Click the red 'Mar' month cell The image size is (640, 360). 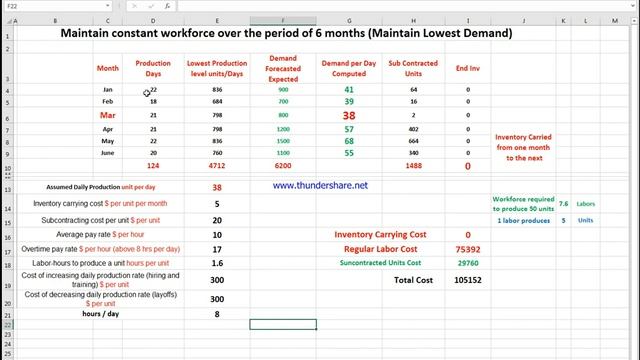coord(108,115)
